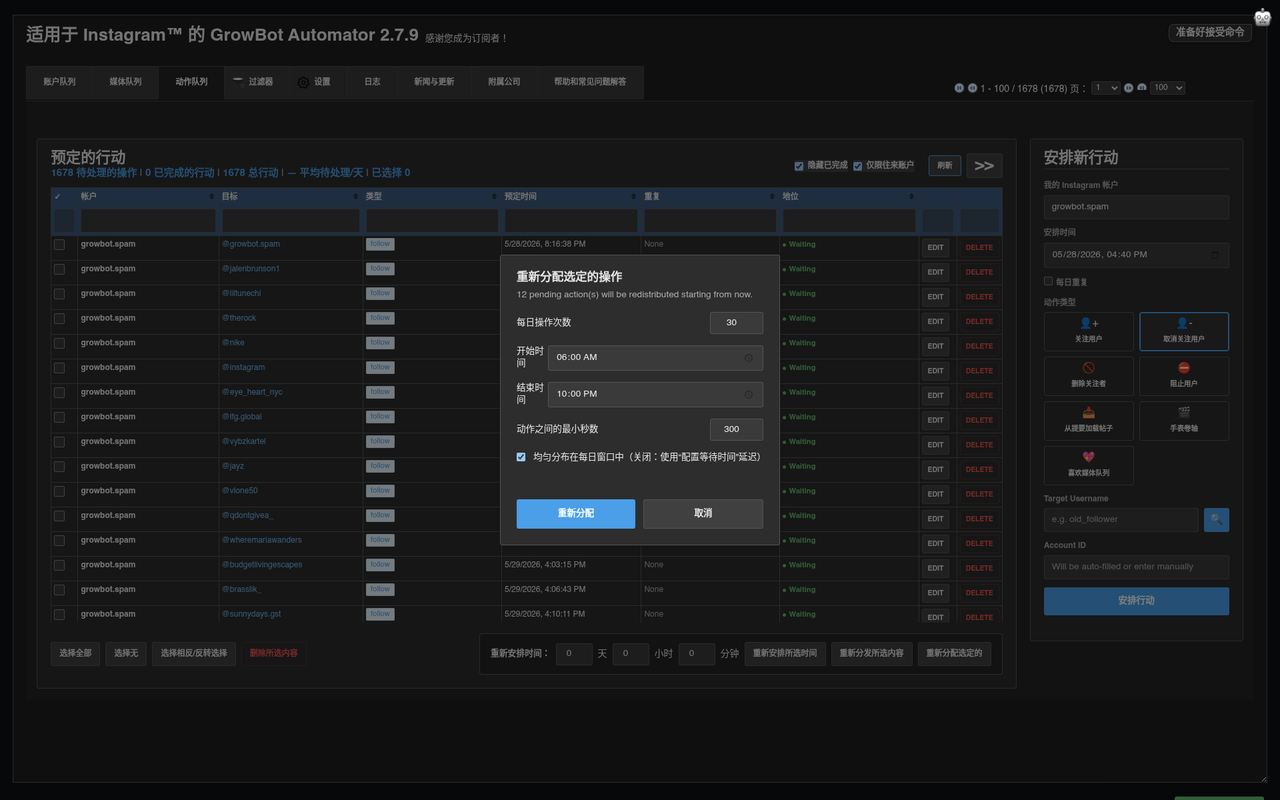Open the 日志 tab
Screen dimensions: 1280x800
coord(372,82)
